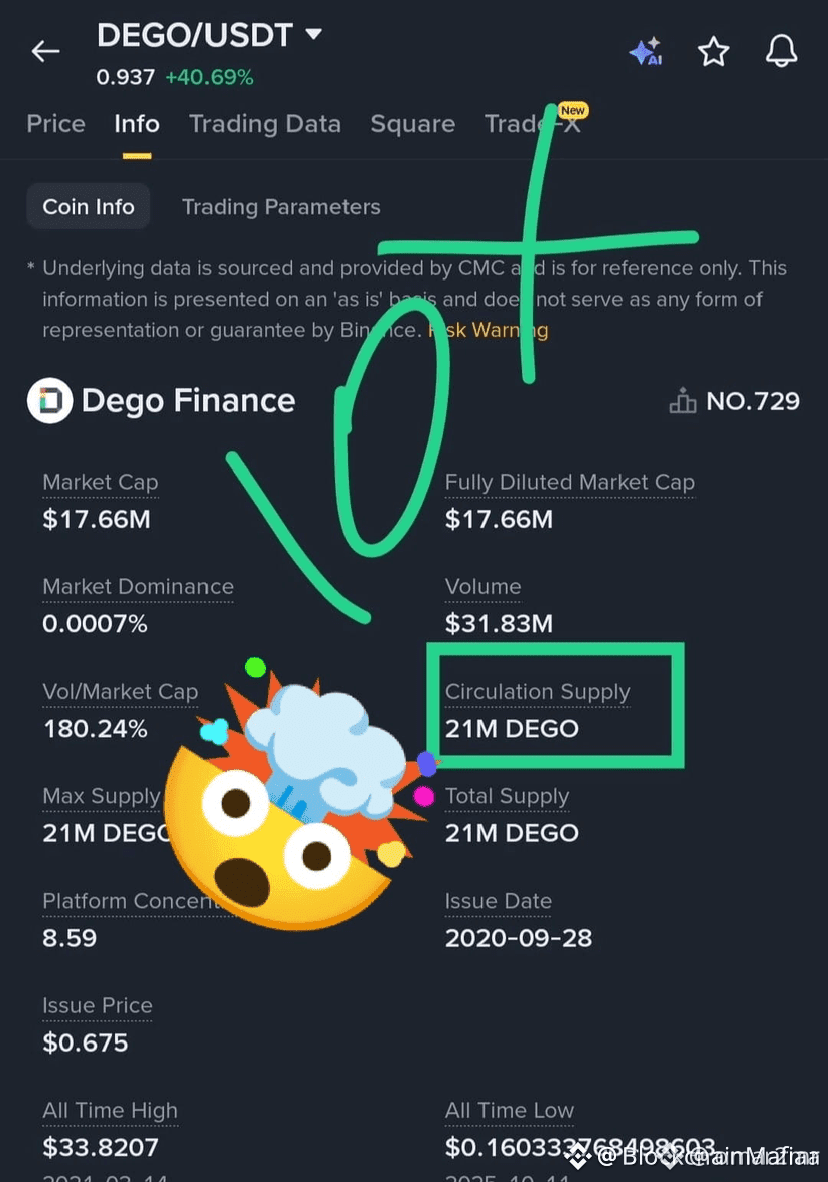Tap the Issue Date label
The width and height of the screenshot is (828, 1182).
click(498, 901)
